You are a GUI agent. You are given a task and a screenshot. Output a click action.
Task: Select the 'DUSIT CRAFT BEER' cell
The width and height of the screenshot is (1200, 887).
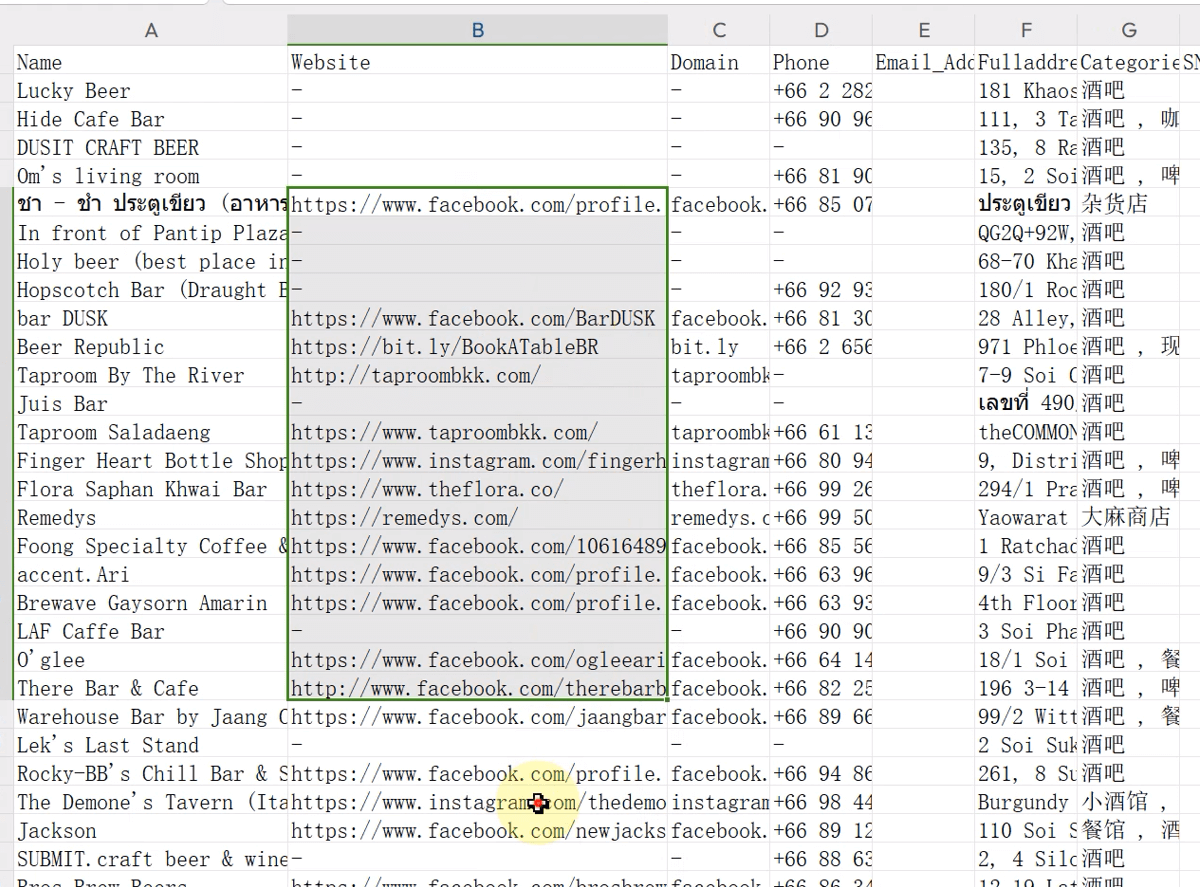[151, 148]
